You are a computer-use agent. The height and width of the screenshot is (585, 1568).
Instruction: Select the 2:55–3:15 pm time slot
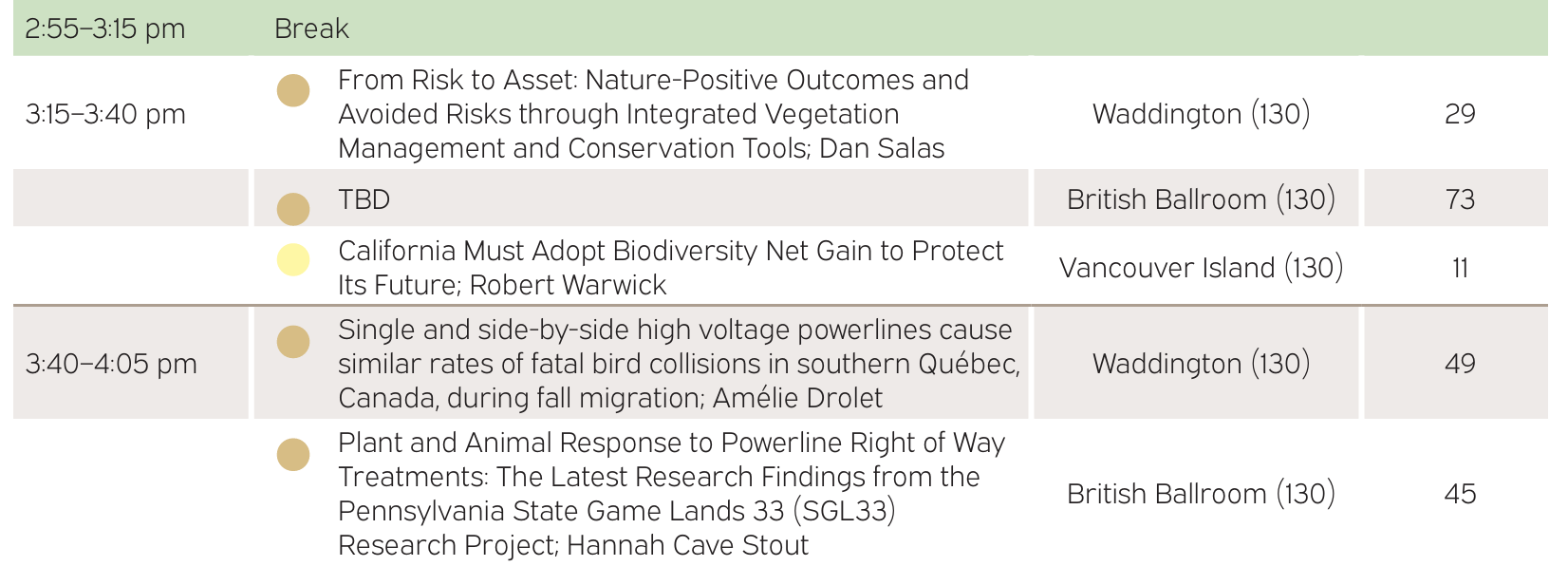pyautogui.click(x=104, y=28)
